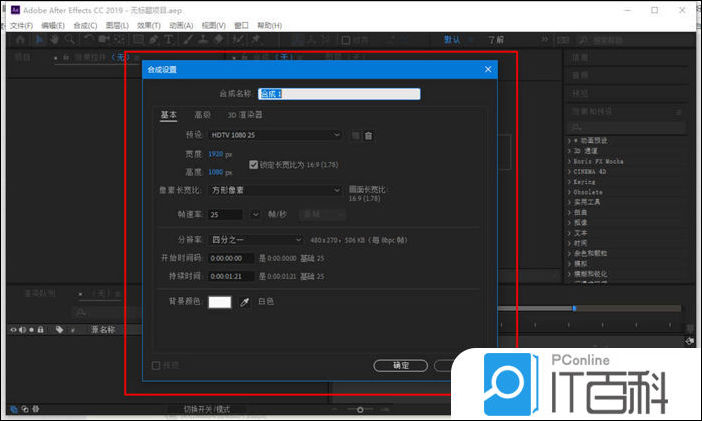Open the 预设 HDTV 1080 25 dropdown

click(275, 135)
